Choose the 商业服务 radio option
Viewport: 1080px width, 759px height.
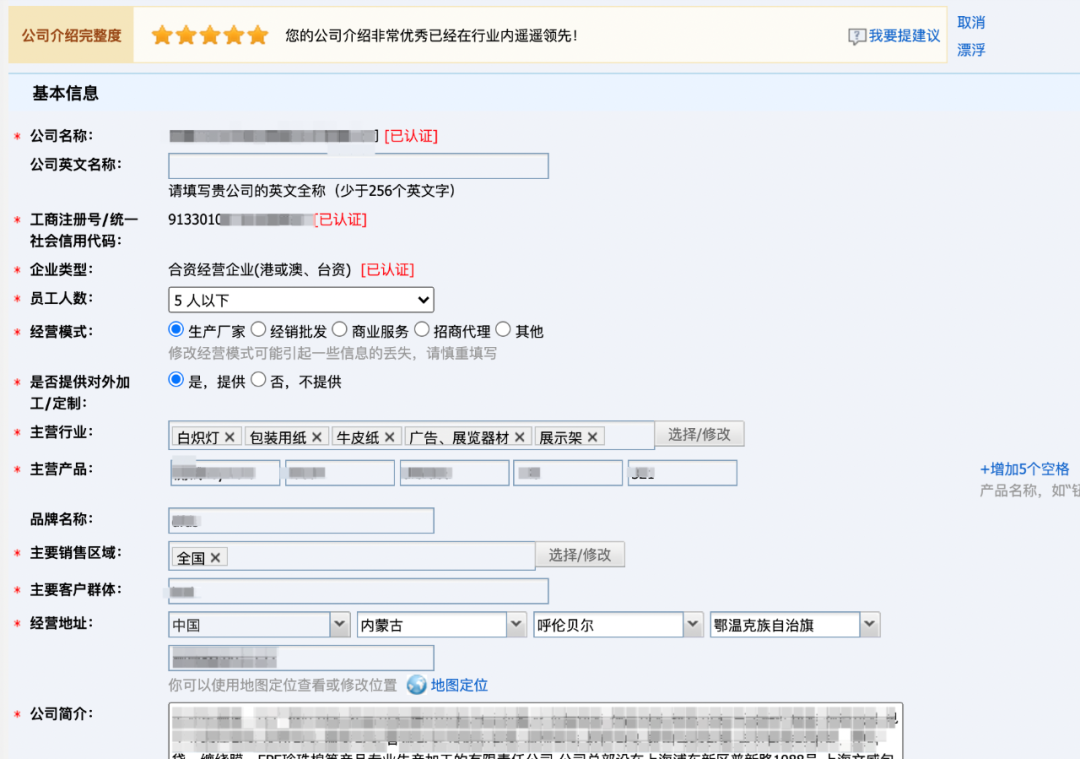(x=340, y=329)
